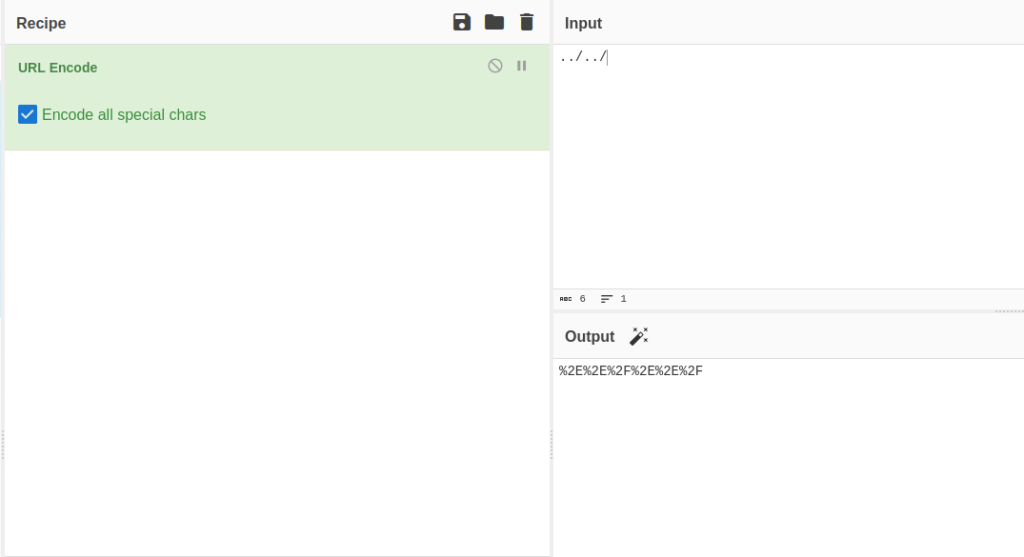
Task: Click the Output panel heading
Action: [590, 337]
